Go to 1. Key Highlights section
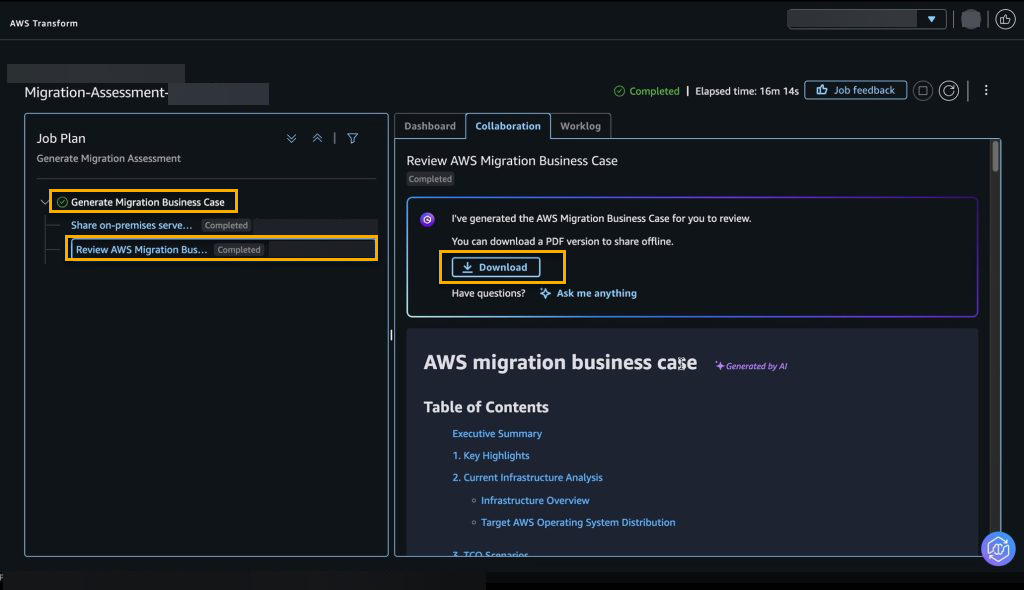The height and width of the screenshot is (590, 1024). point(491,455)
